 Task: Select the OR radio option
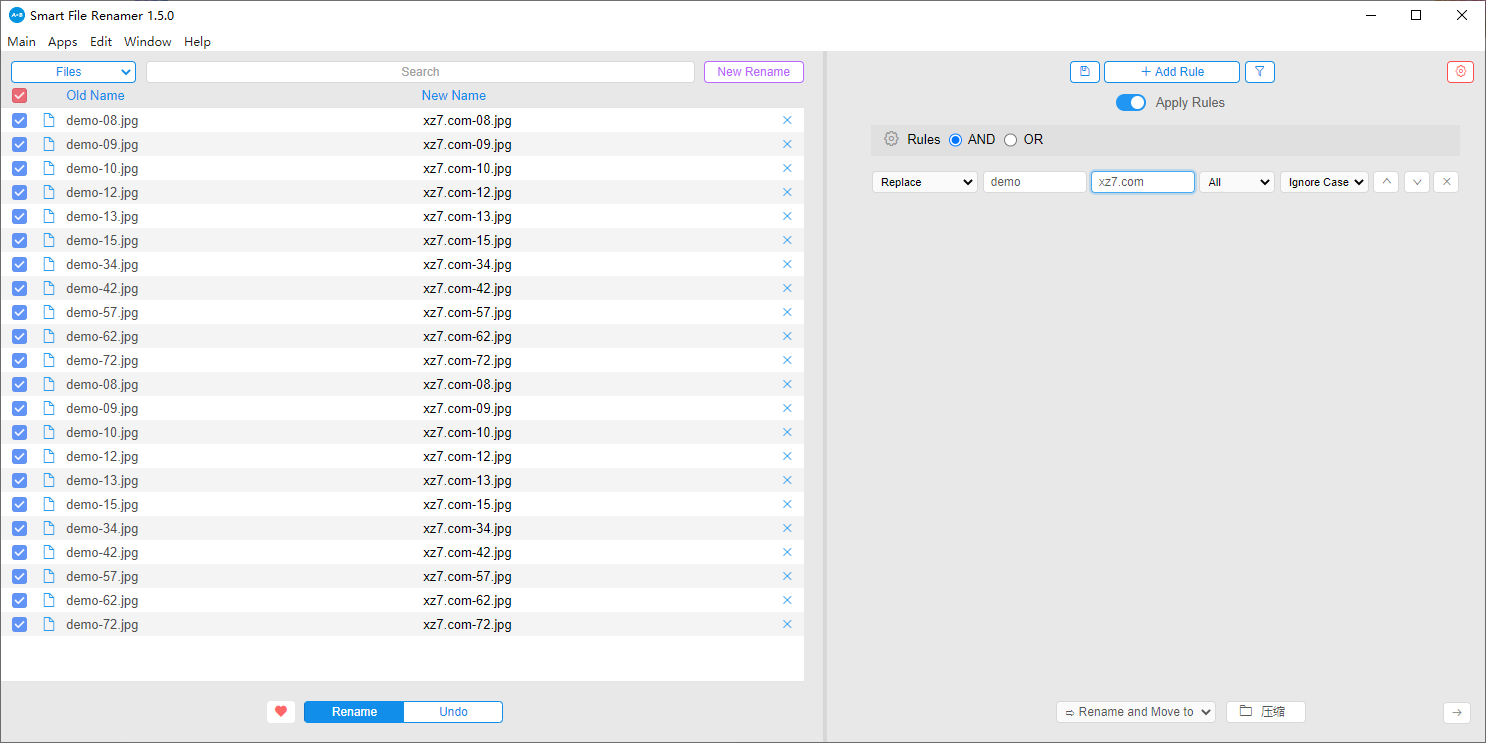coord(1010,140)
